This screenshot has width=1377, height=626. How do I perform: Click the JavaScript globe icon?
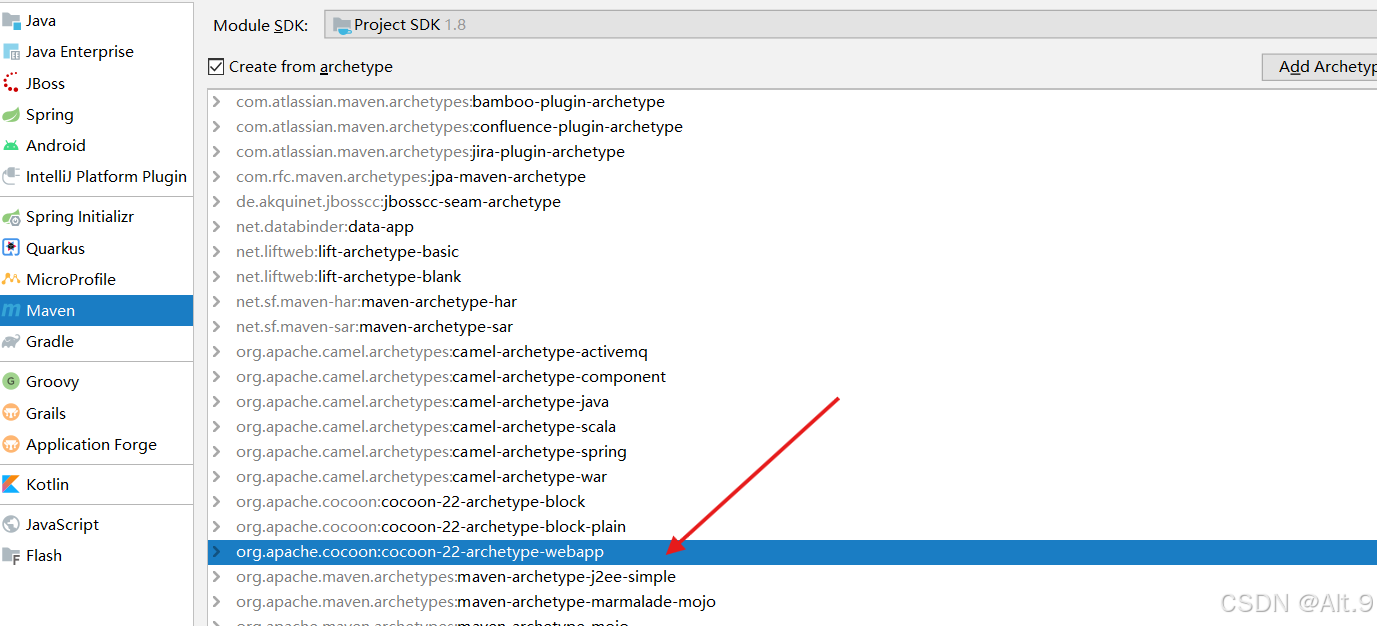click(x=11, y=525)
